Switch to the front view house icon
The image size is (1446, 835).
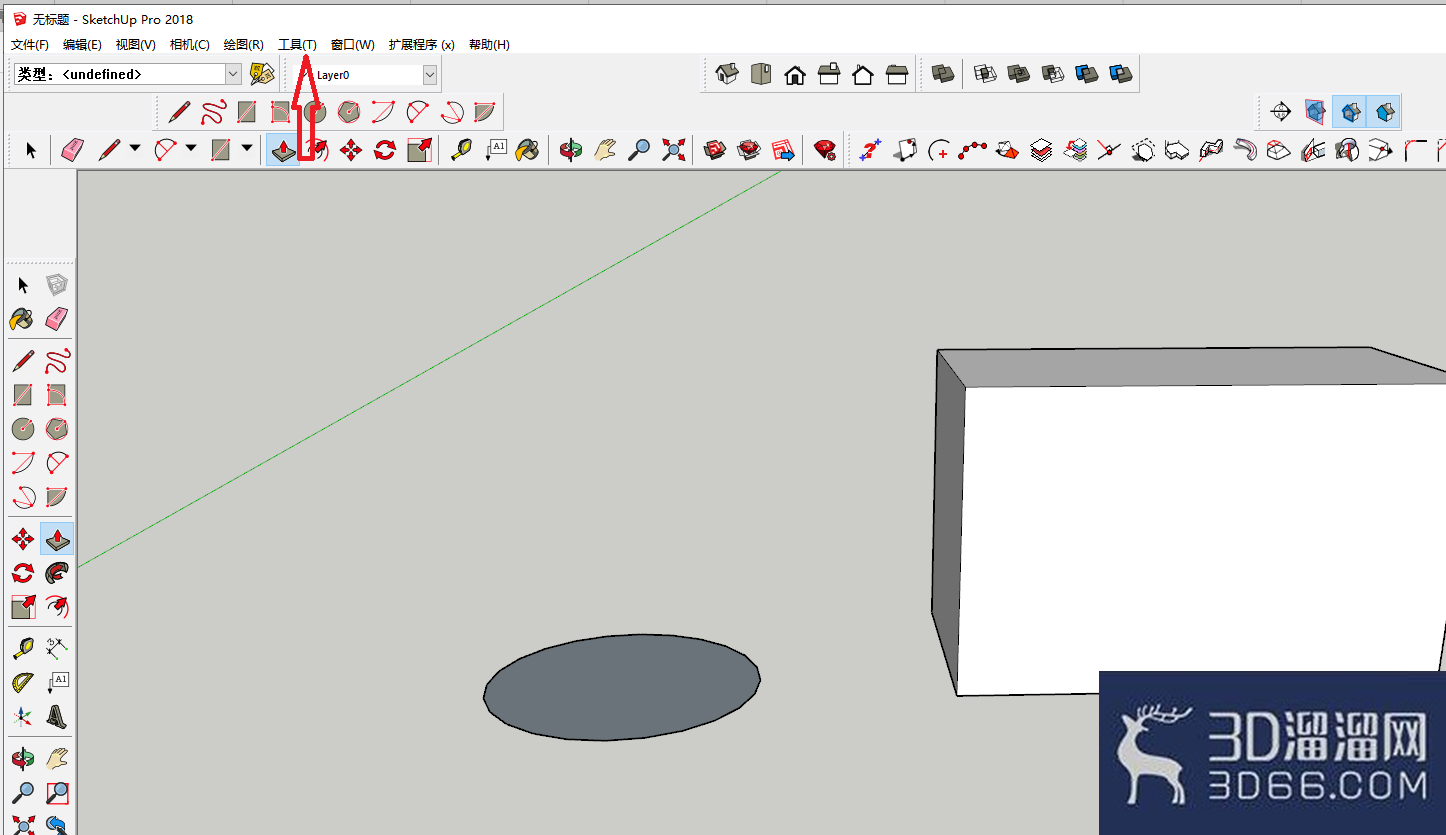coord(795,74)
